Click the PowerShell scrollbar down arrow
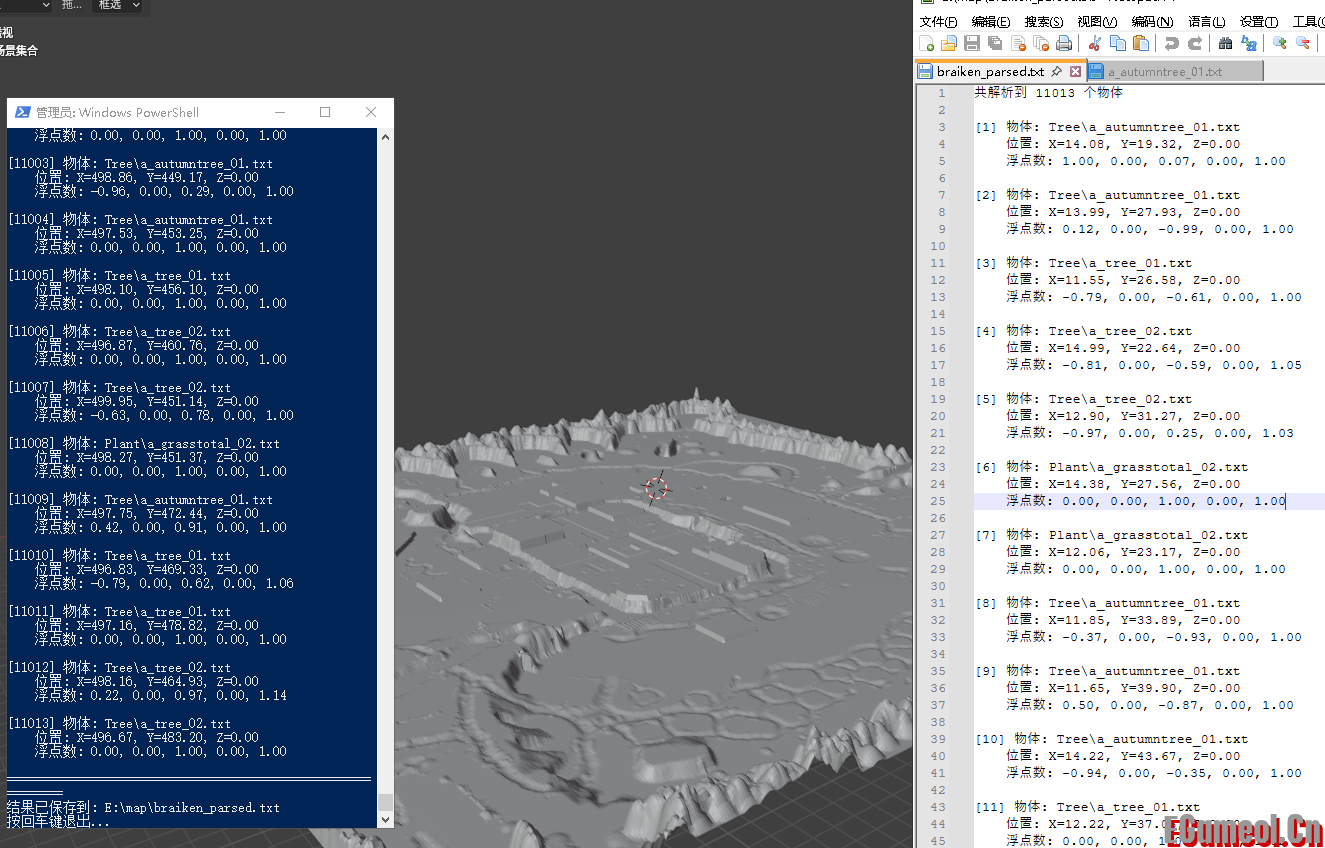The height and width of the screenshot is (848, 1325). coord(386,819)
